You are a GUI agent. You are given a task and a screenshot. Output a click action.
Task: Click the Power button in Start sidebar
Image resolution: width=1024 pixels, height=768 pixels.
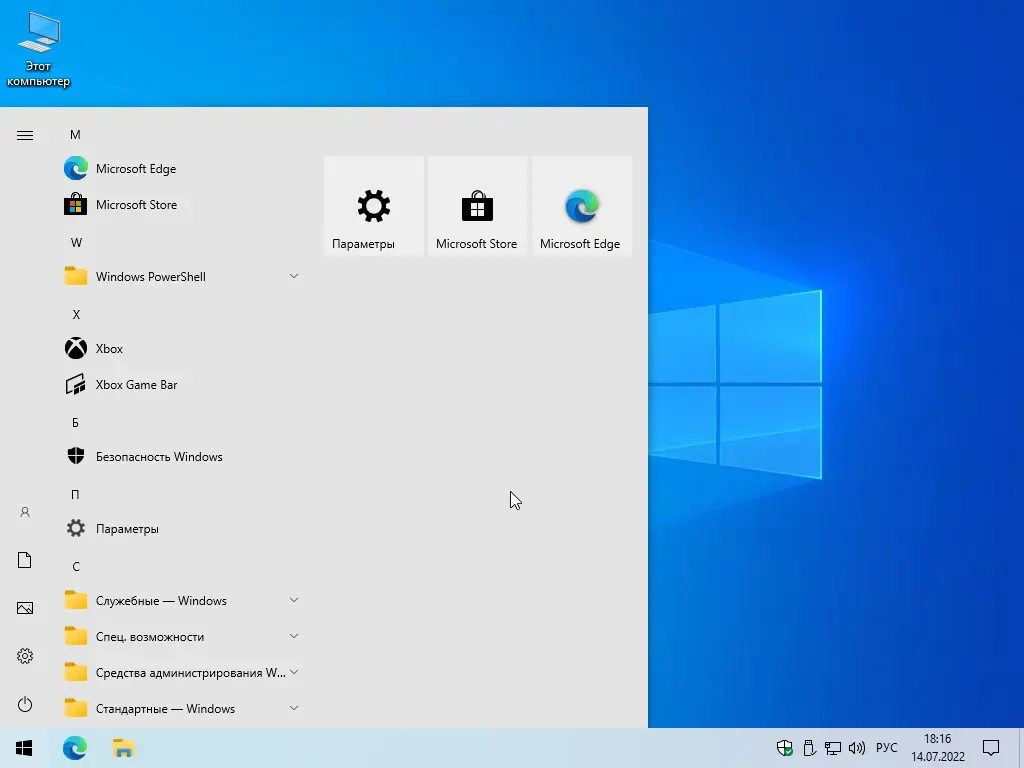click(x=25, y=704)
